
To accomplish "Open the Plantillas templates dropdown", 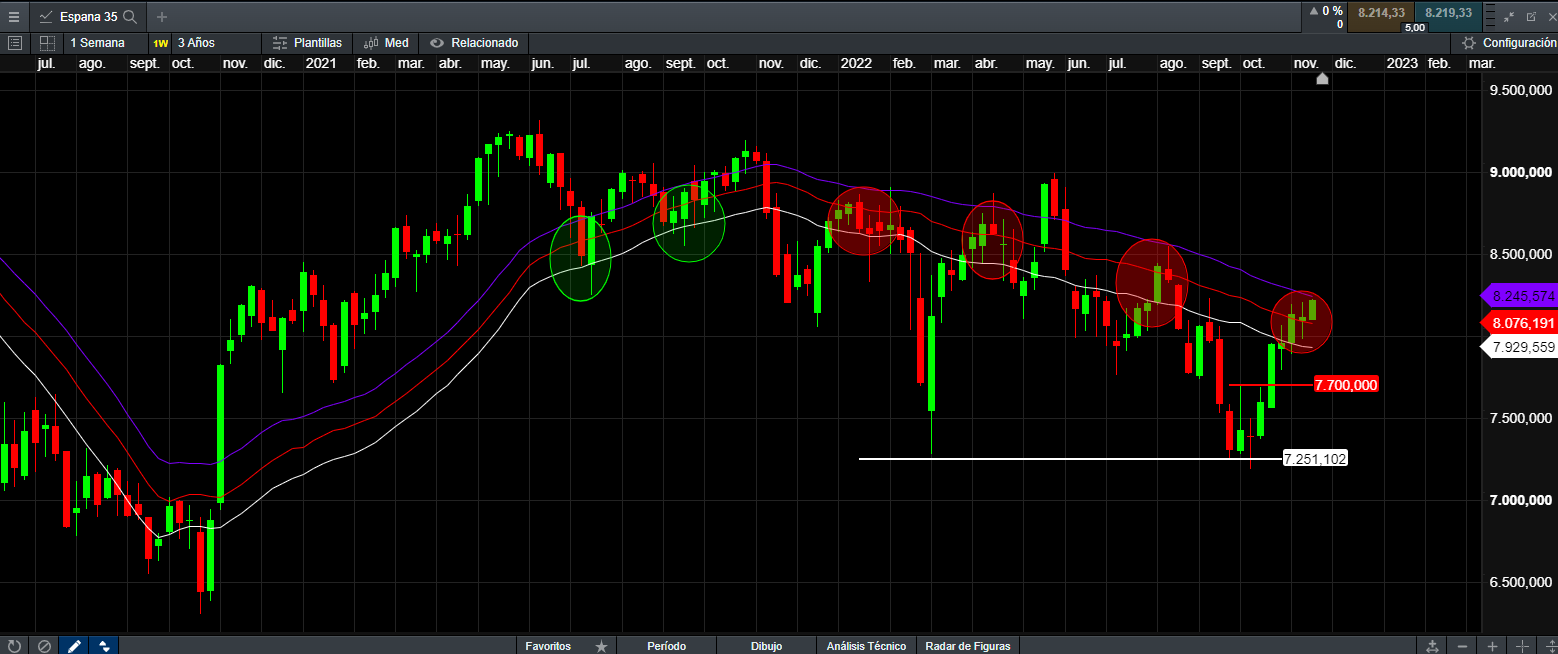I will 308,43.
